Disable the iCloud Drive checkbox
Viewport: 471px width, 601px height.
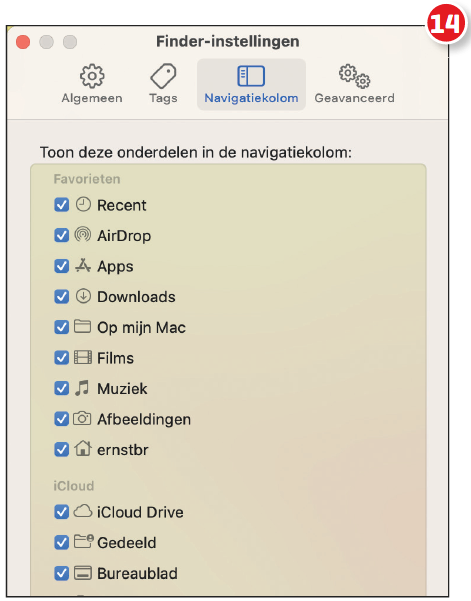tap(62, 512)
